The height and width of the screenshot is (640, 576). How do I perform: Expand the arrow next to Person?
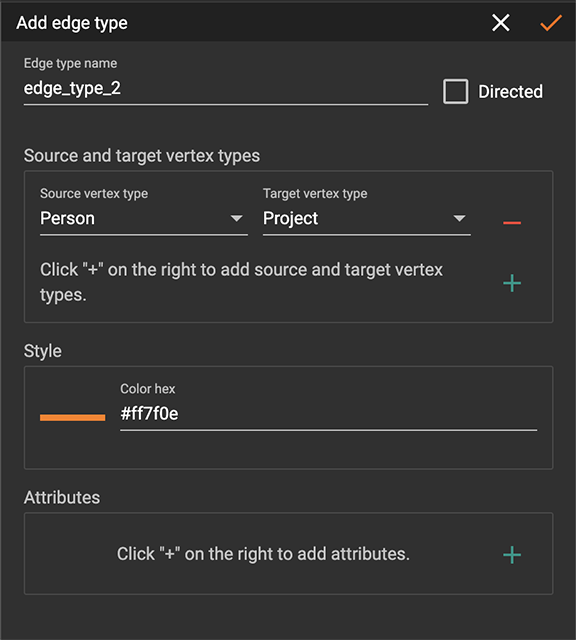(236, 218)
